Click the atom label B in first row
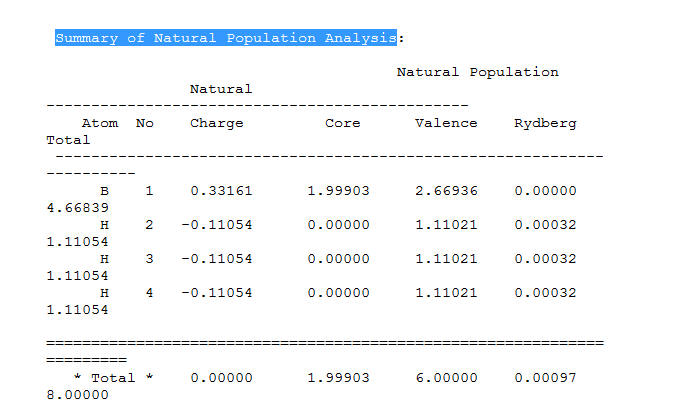Screen dimensions: 673x416 [104, 191]
